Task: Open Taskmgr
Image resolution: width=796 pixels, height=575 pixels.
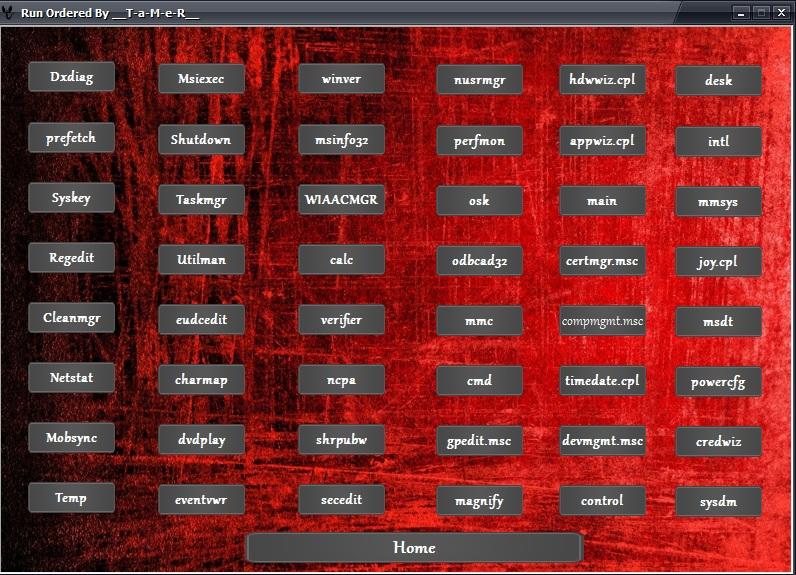Action: click(x=202, y=199)
